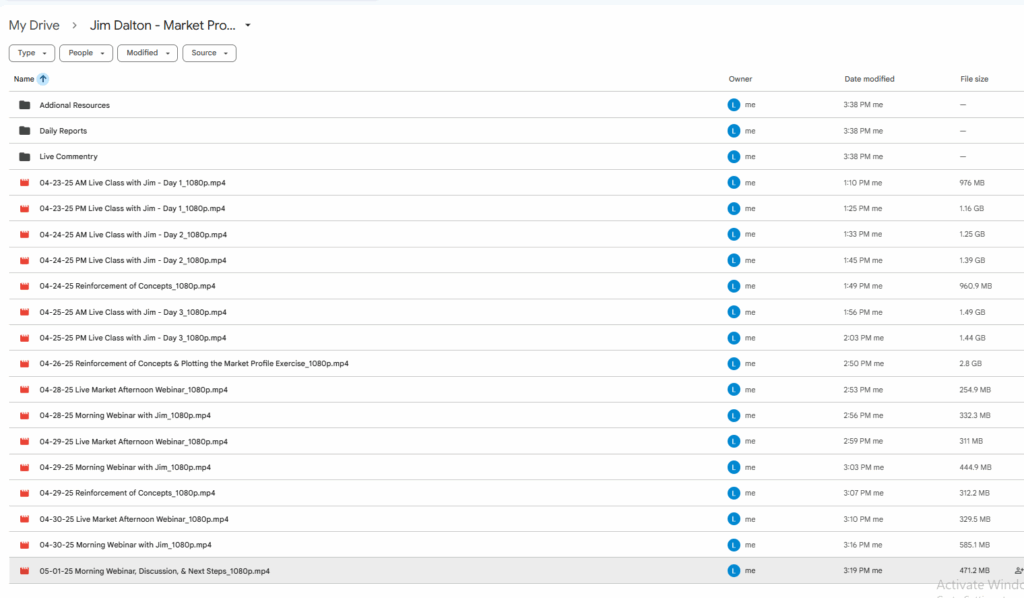Image resolution: width=1024 pixels, height=598 pixels.
Task: Select 05-01-25 Morning Webinar, Discussion & Next Steps file
Action: [x=154, y=571]
